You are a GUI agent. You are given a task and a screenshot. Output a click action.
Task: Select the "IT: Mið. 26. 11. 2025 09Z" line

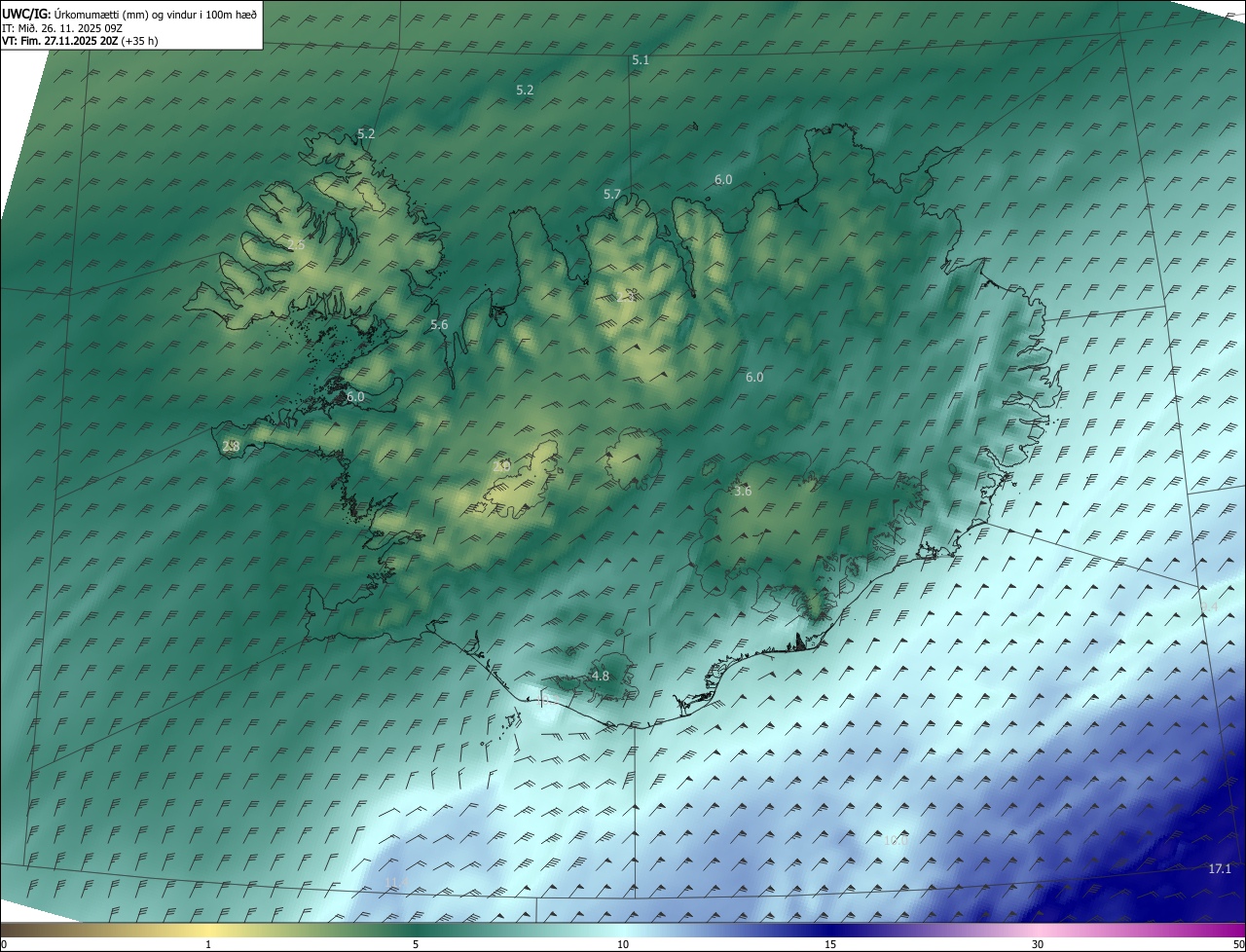pos(62,27)
